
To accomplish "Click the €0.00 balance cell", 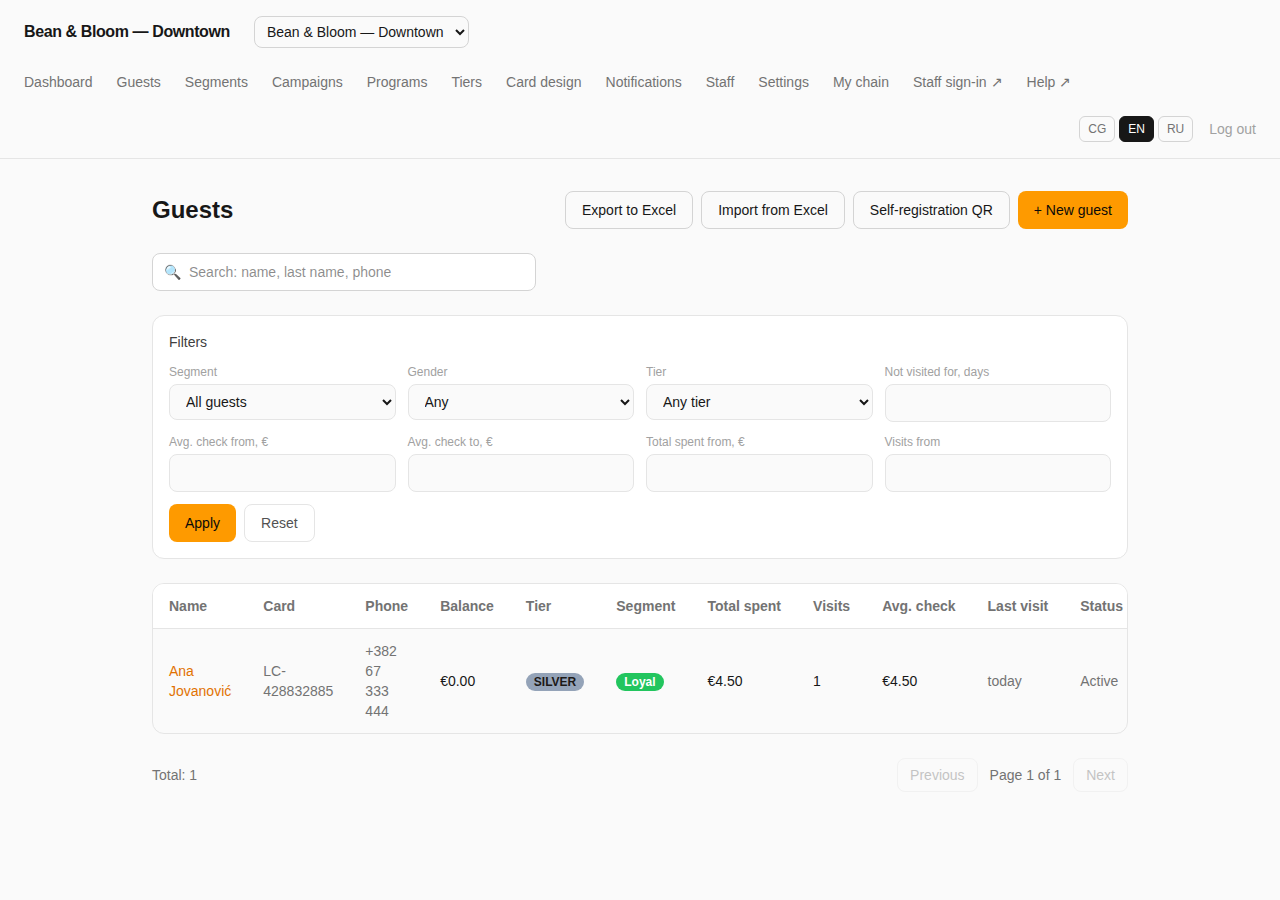I will (x=458, y=681).
